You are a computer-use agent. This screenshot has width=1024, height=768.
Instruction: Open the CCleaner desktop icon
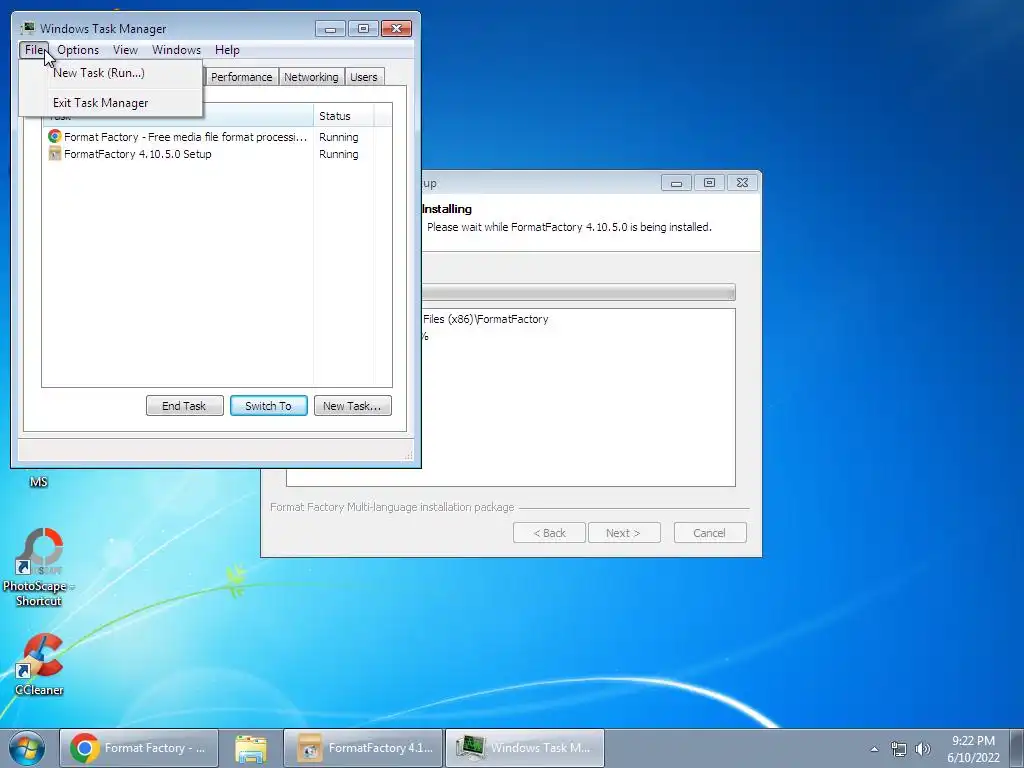click(x=39, y=664)
